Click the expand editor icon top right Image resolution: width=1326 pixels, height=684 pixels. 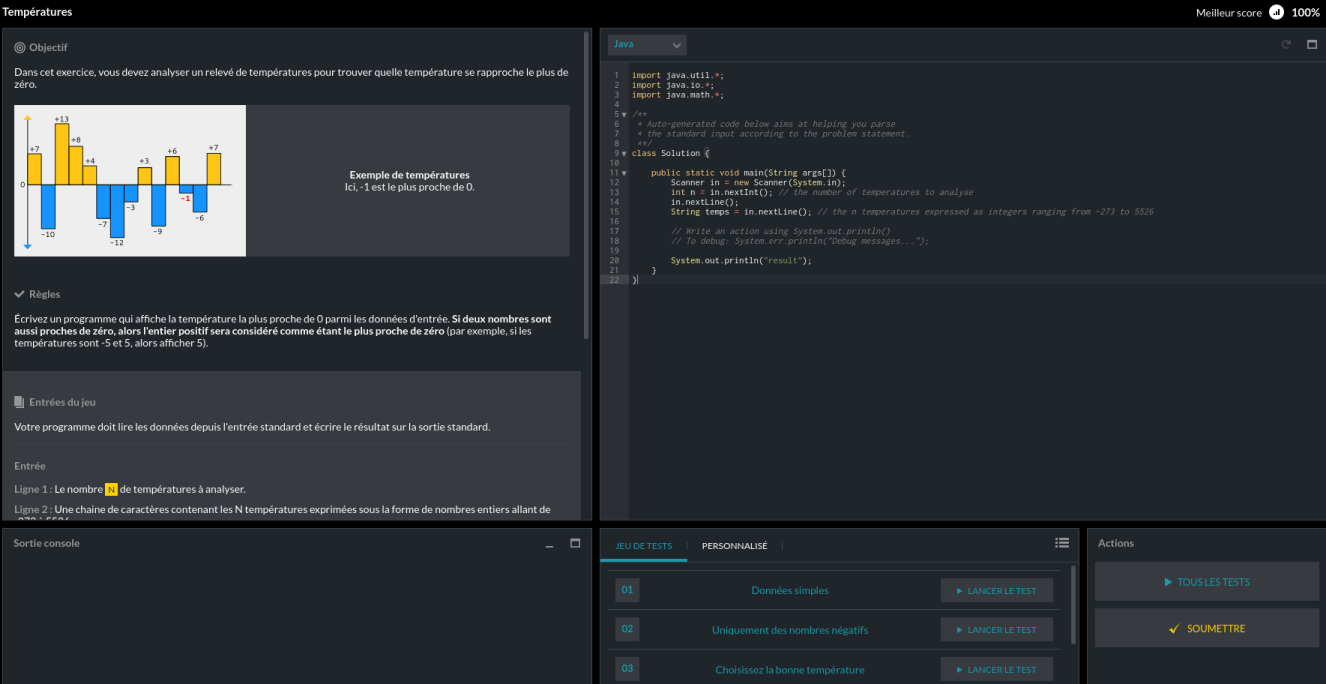(x=1312, y=44)
